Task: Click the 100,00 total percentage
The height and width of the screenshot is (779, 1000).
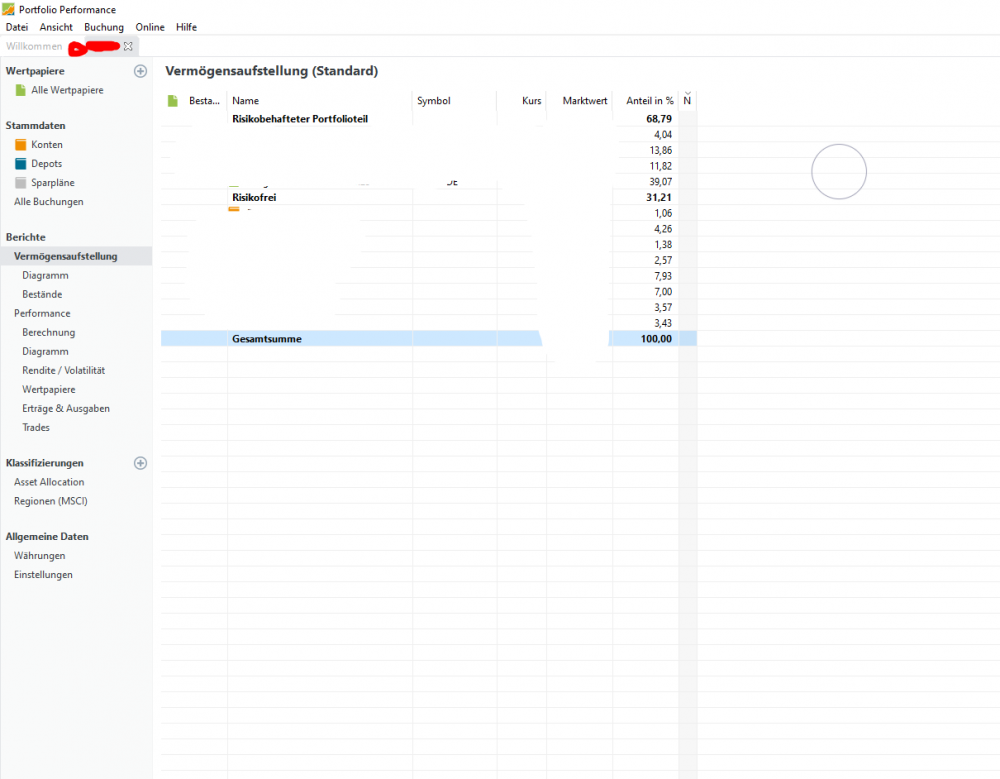Action: click(656, 339)
